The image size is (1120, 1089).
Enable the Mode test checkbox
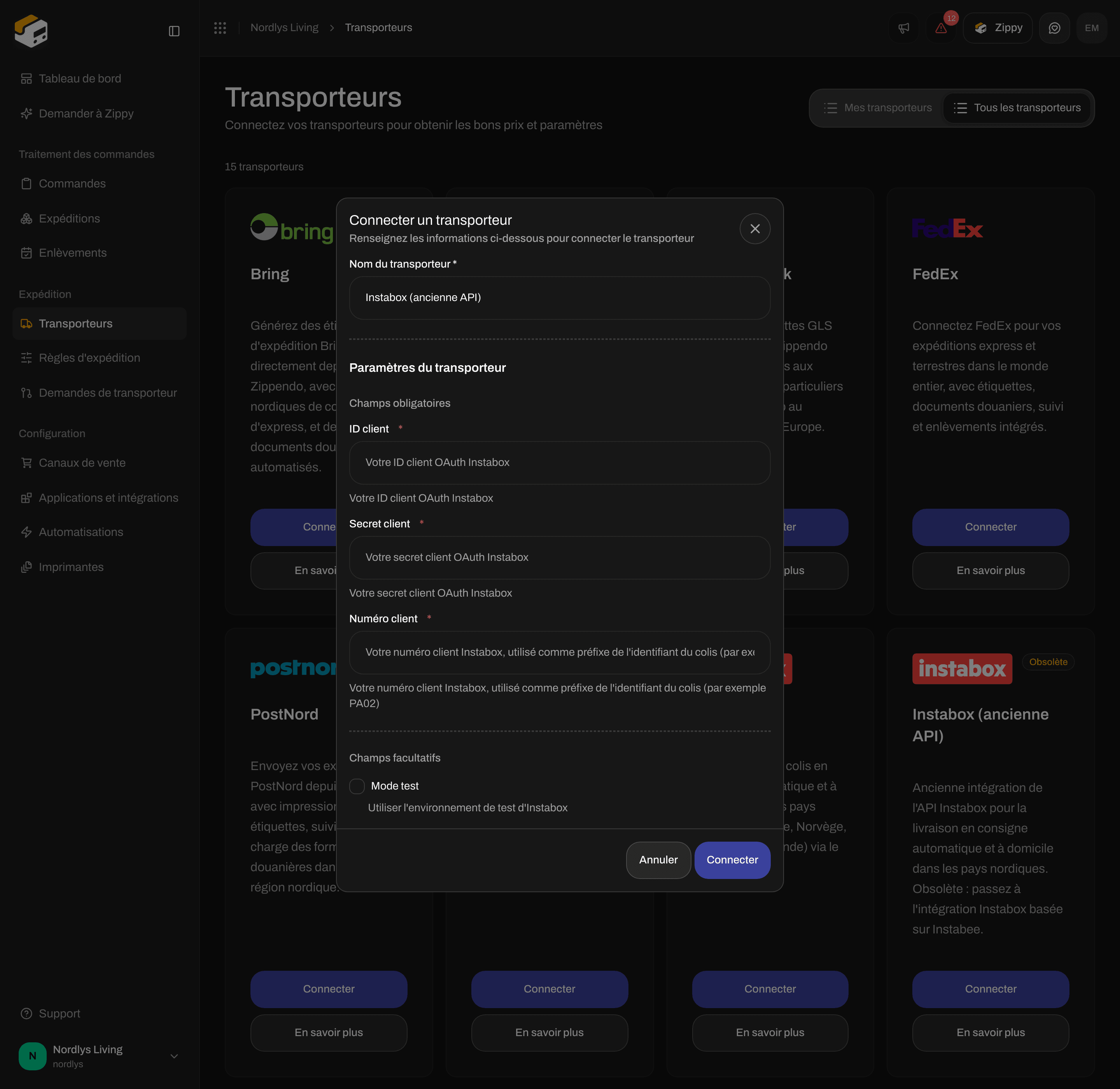[x=357, y=786]
